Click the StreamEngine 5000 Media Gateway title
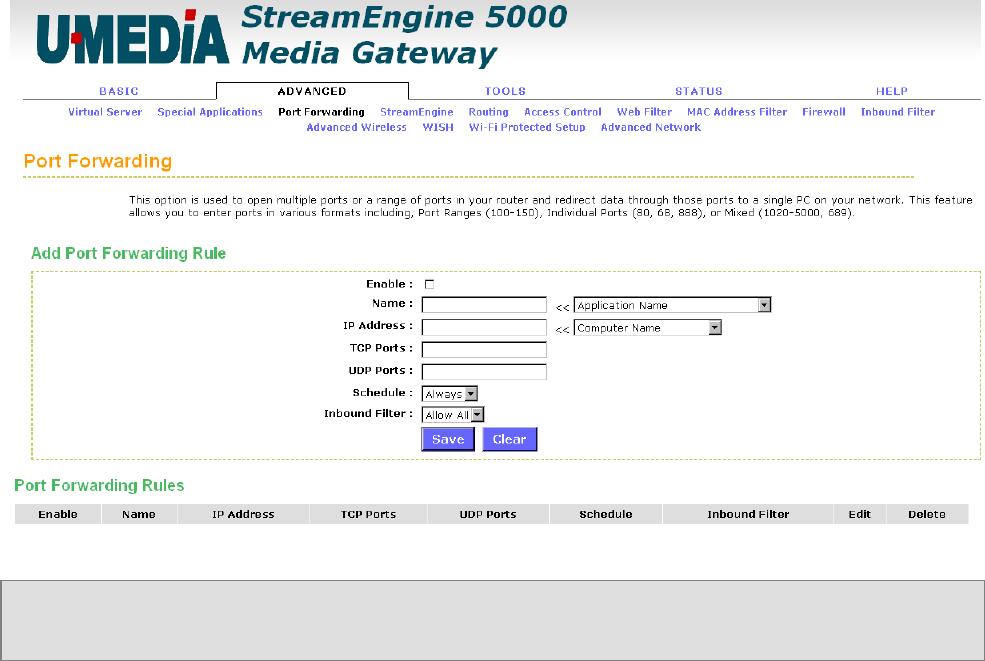The image size is (985, 661). tap(404, 35)
